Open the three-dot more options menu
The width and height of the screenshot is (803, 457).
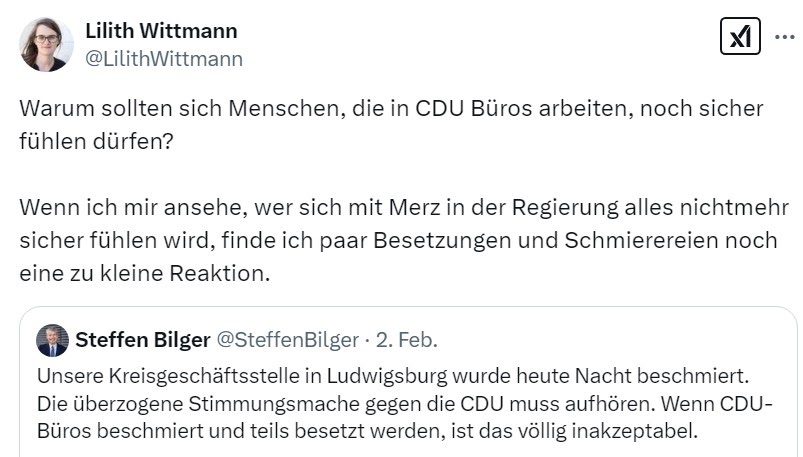point(784,37)
